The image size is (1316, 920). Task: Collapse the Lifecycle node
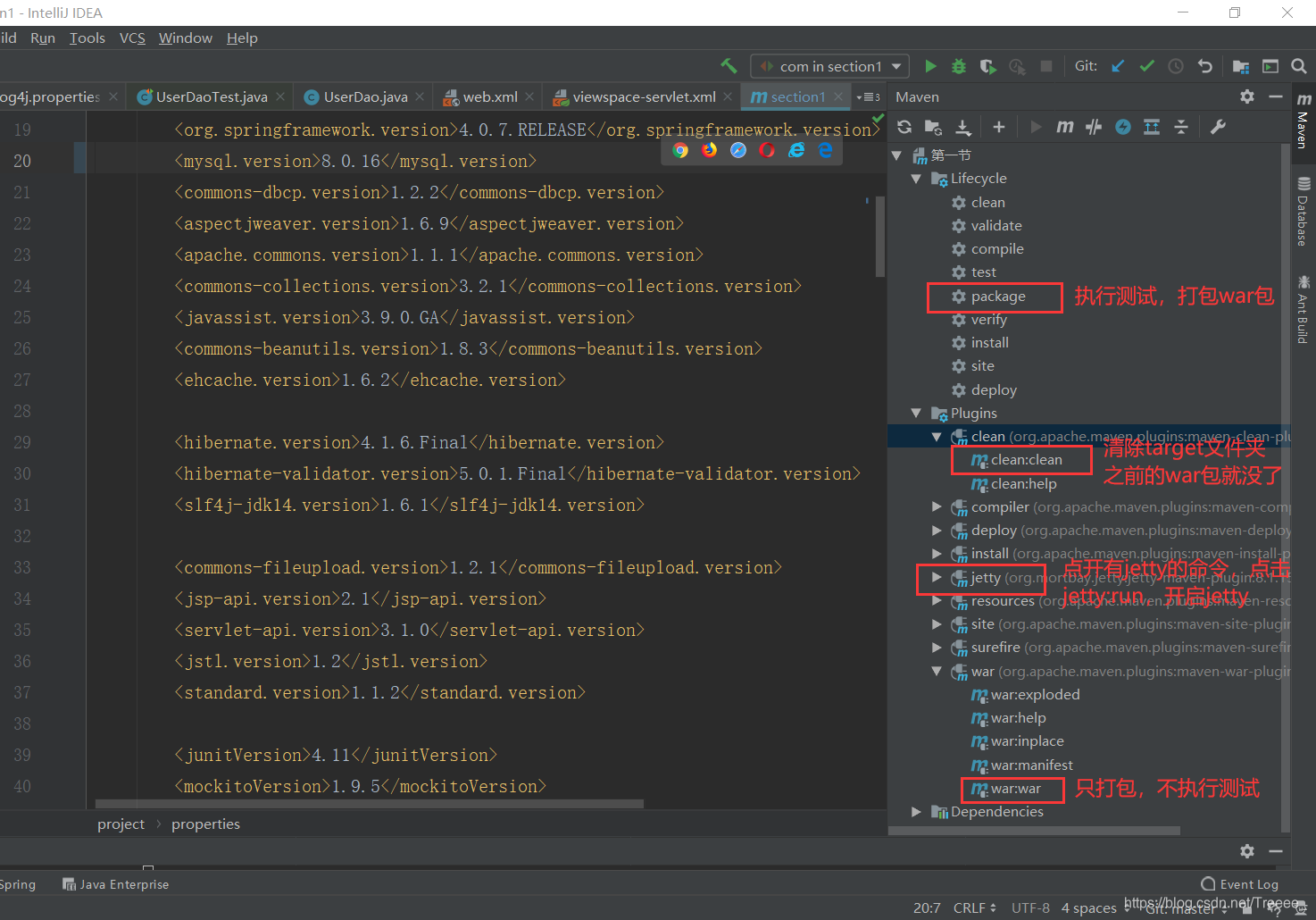coord(916,179)
